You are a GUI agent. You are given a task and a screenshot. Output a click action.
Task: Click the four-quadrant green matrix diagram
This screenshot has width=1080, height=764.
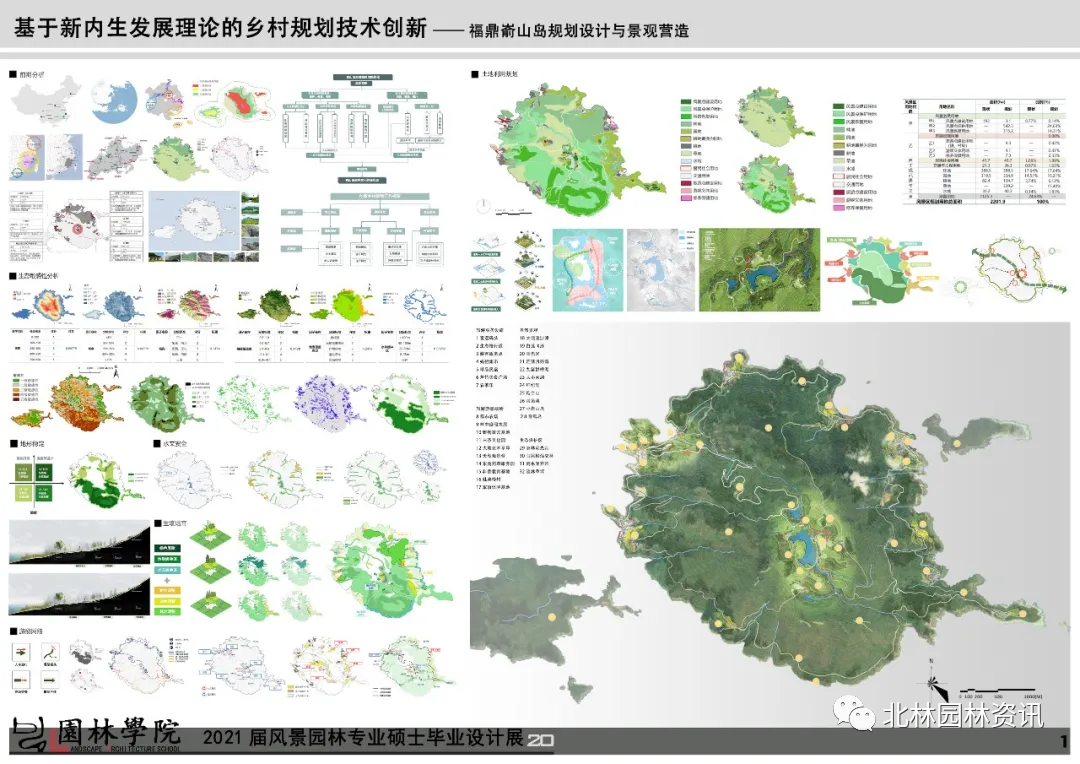pos(34,482)
